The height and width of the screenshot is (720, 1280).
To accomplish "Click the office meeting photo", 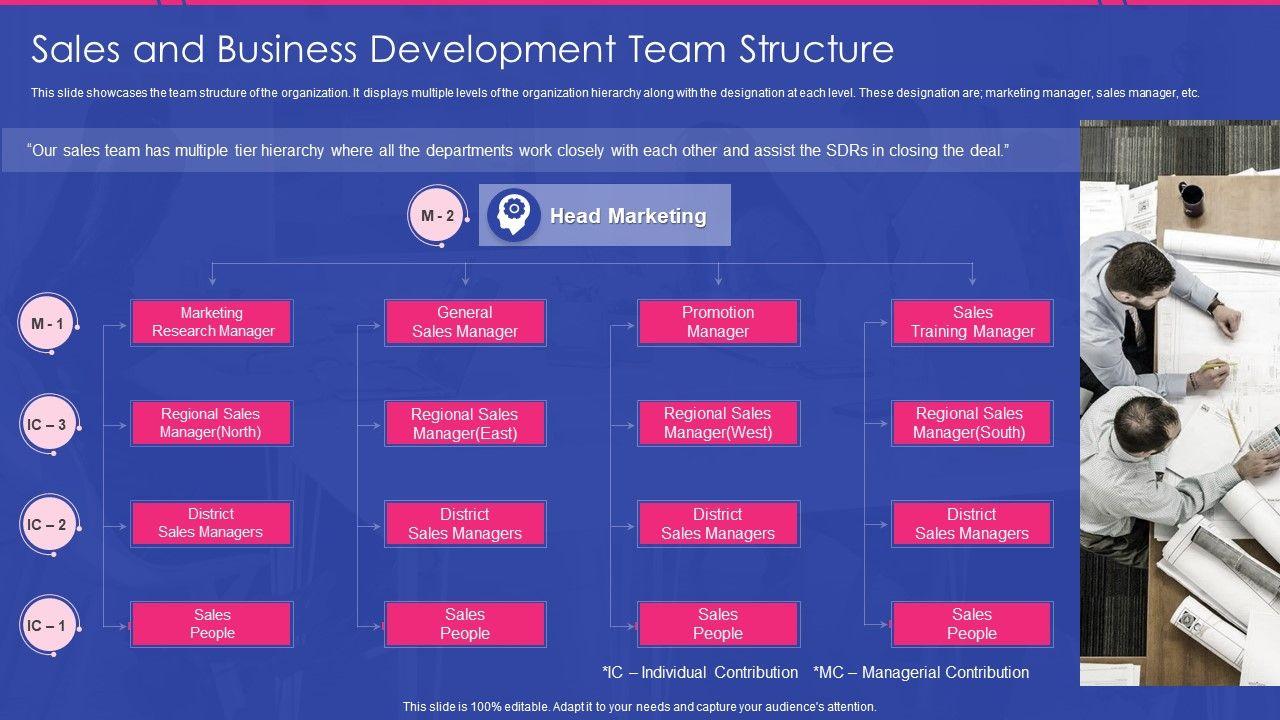I will click(1179, 402).
